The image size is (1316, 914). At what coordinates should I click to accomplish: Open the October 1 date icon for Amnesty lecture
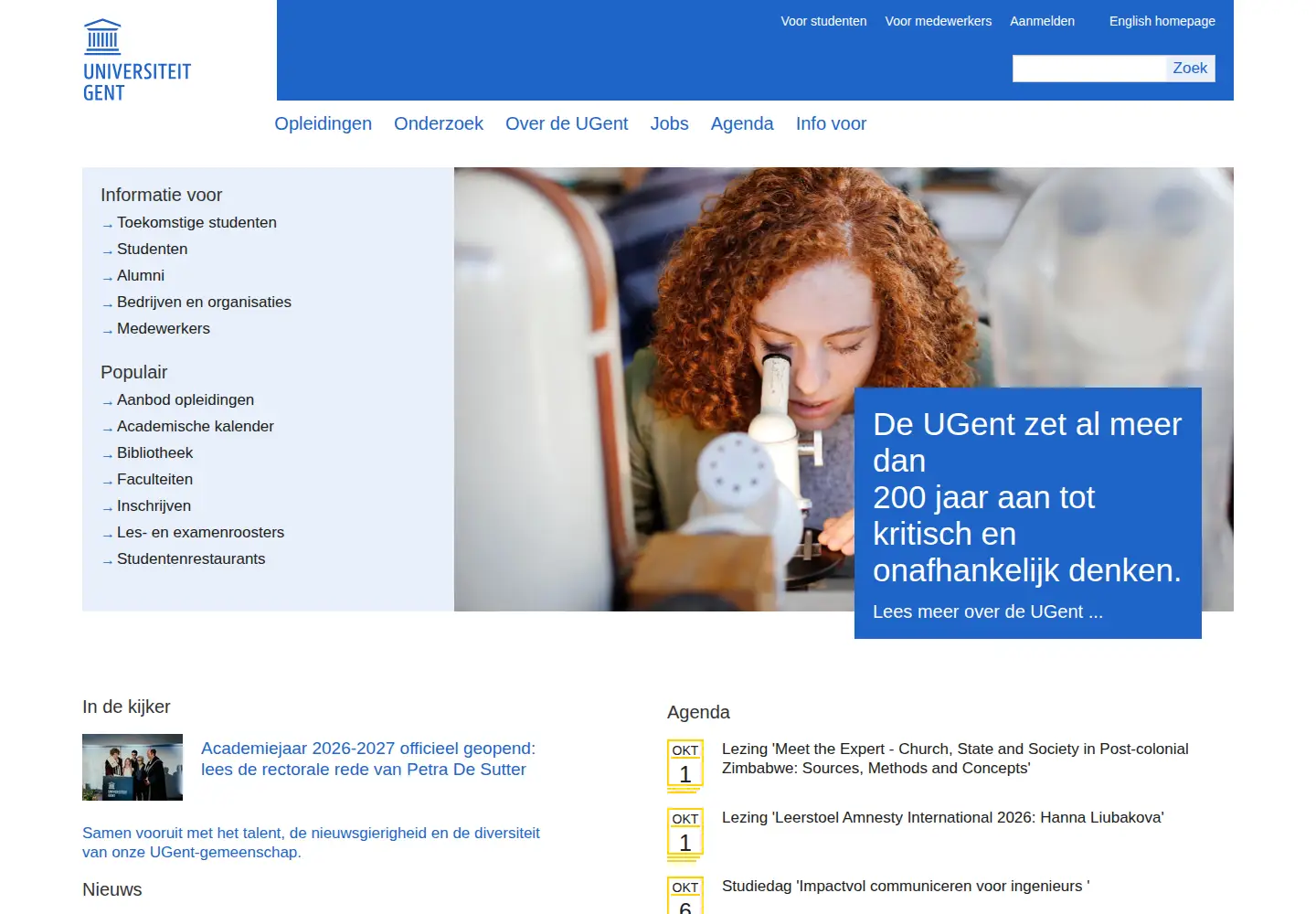pos(685,834)
